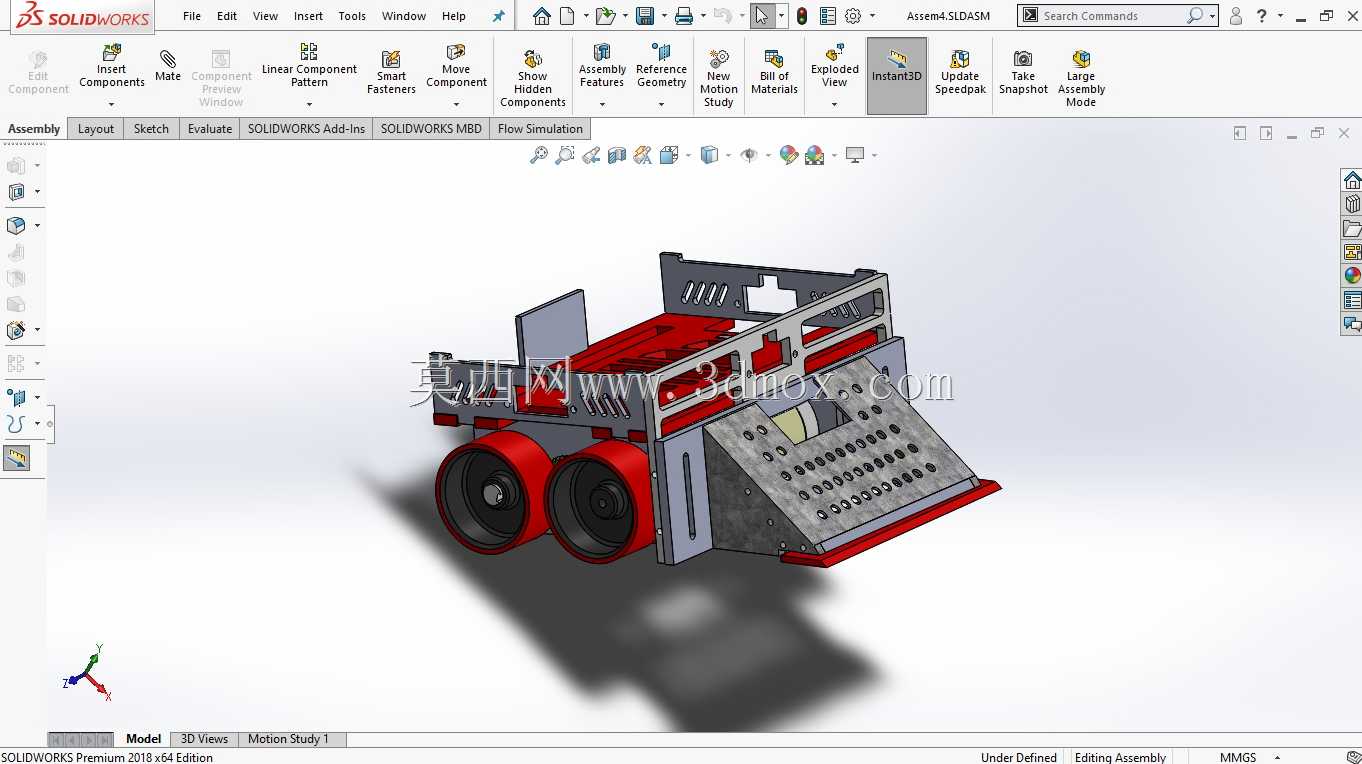Toggle Large Assembly Mode
This screenshot has width=1362, height=764.
[1081, 78]
